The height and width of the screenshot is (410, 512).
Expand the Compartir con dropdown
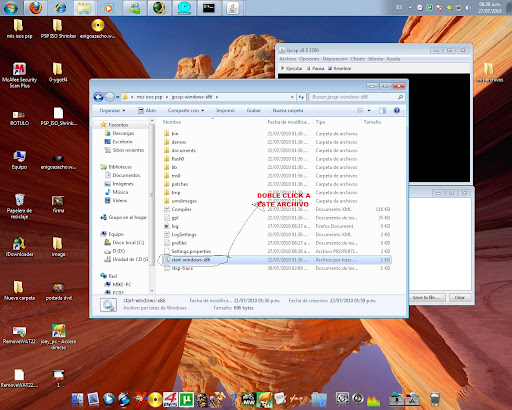coord(186,110)
